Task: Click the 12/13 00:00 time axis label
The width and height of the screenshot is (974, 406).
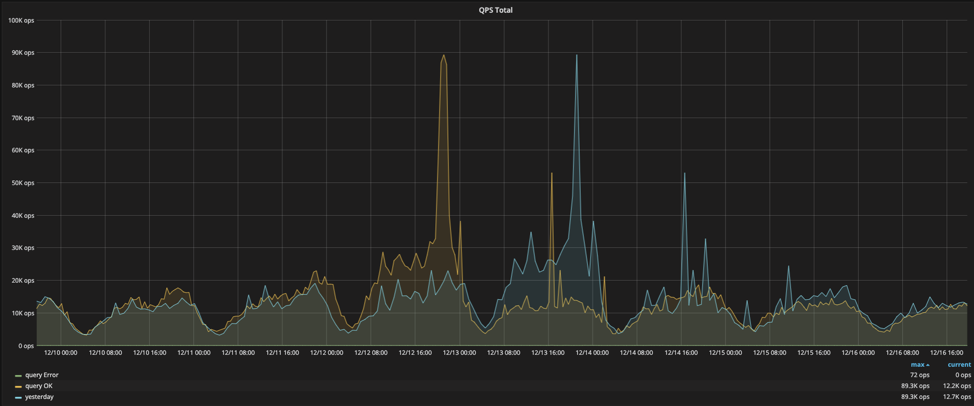Action: point(460,353)
